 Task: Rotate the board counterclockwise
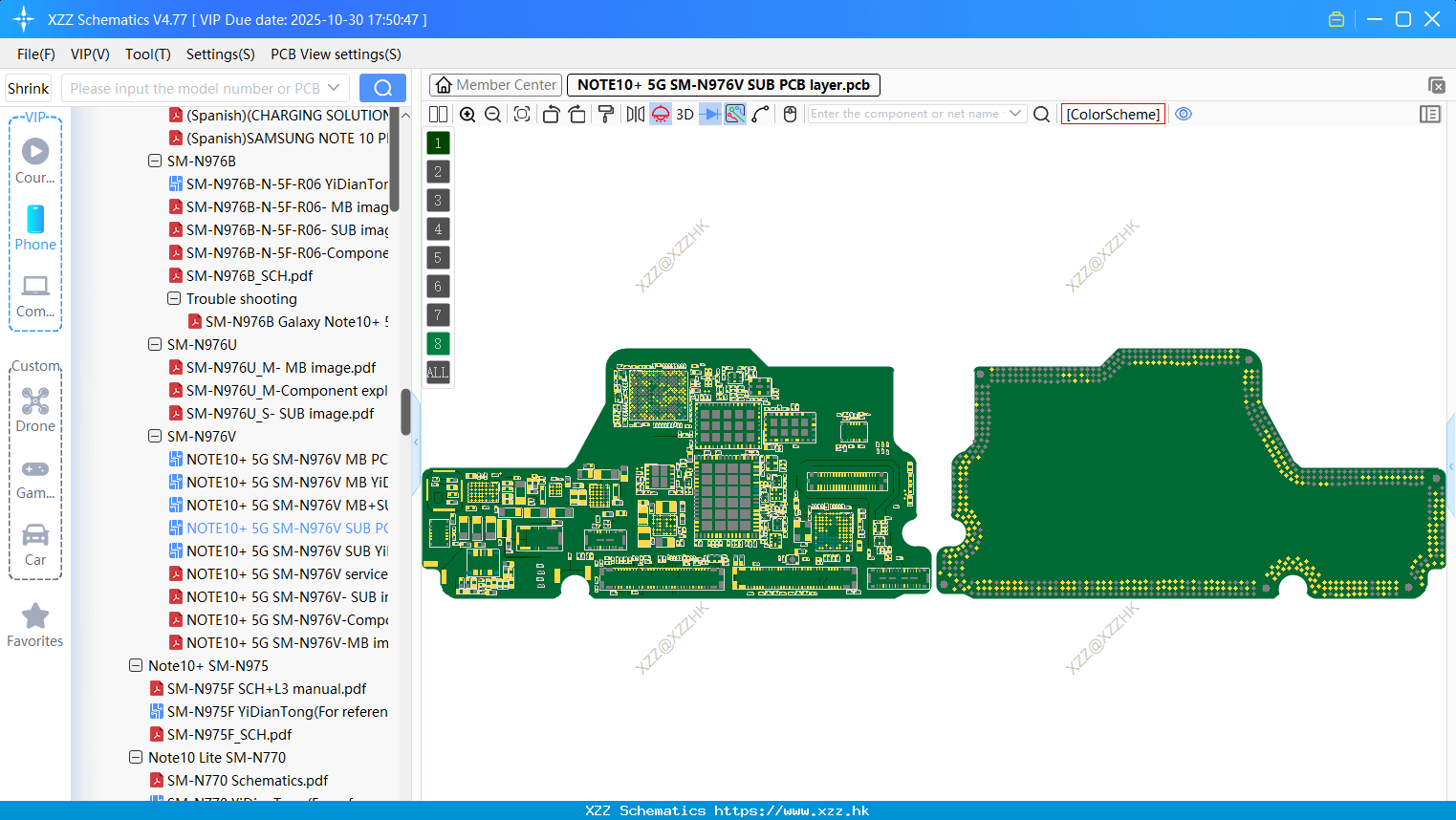tap(551, 114)
